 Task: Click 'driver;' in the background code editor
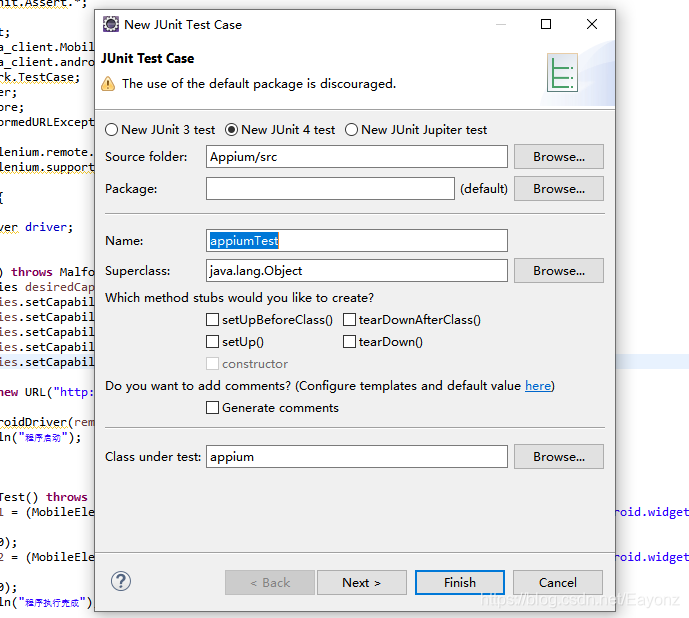click(49, 227)
